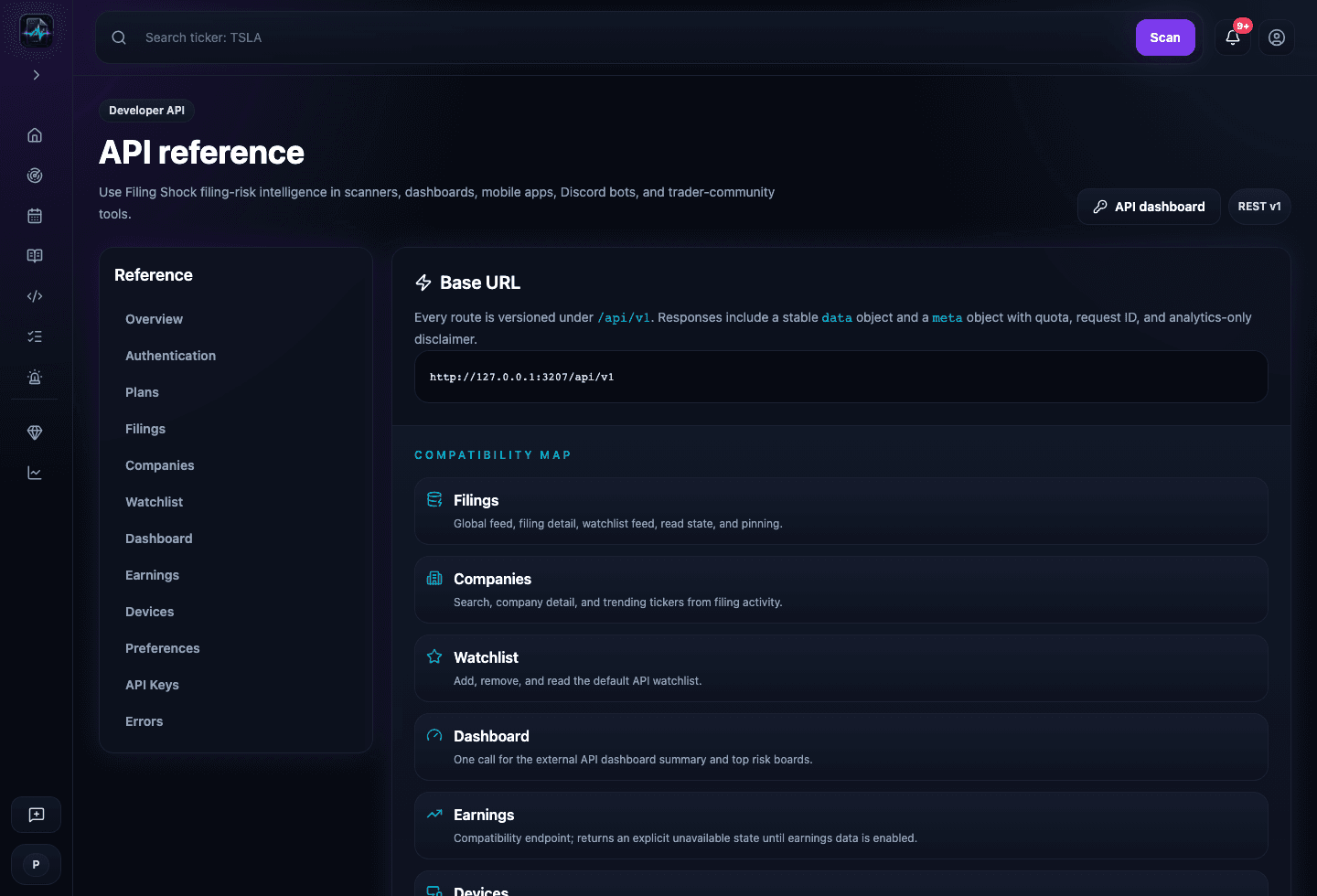Open the open-book icon in sidebar

coord(35,256)
